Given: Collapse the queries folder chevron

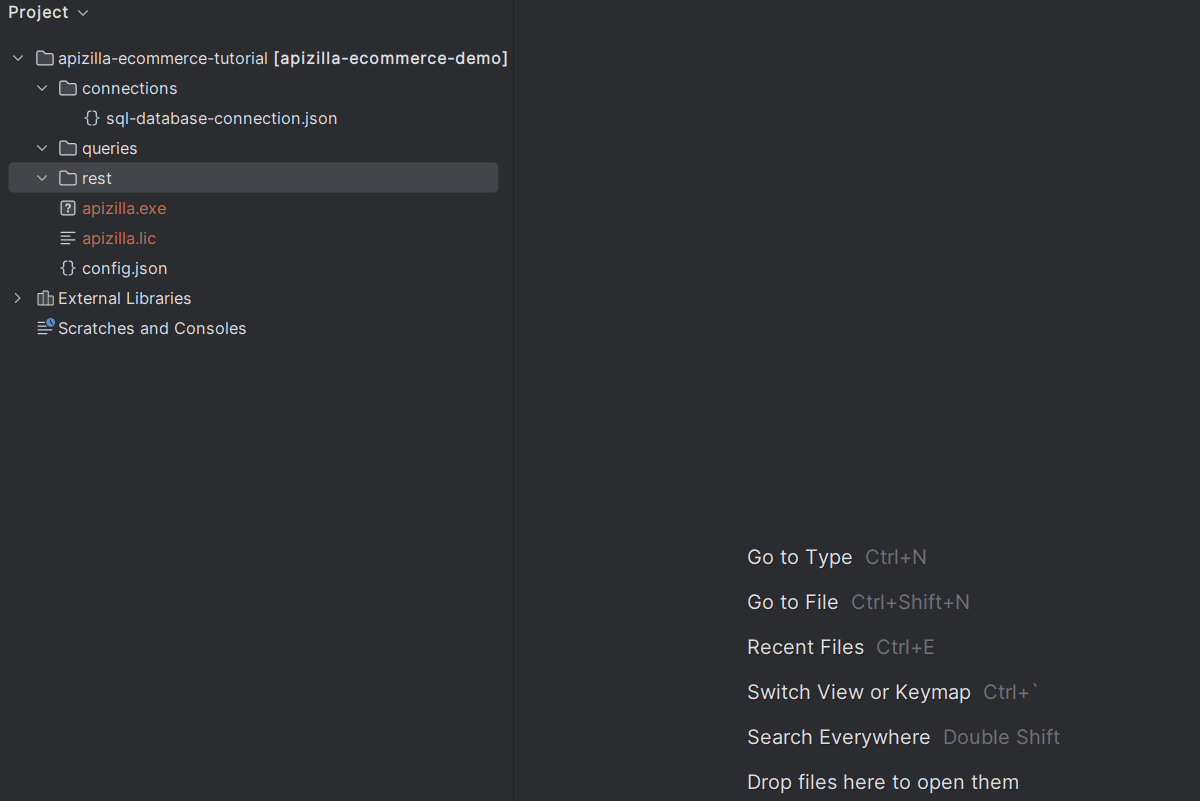Looking at the screenshot, I should click(42, 148).
